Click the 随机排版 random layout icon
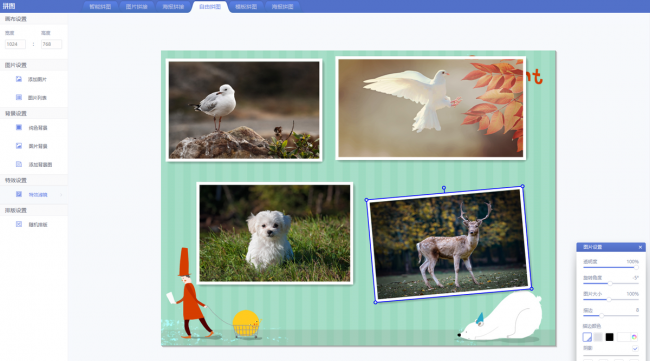This screenshot has height=361, width=650. click(19, 224)
